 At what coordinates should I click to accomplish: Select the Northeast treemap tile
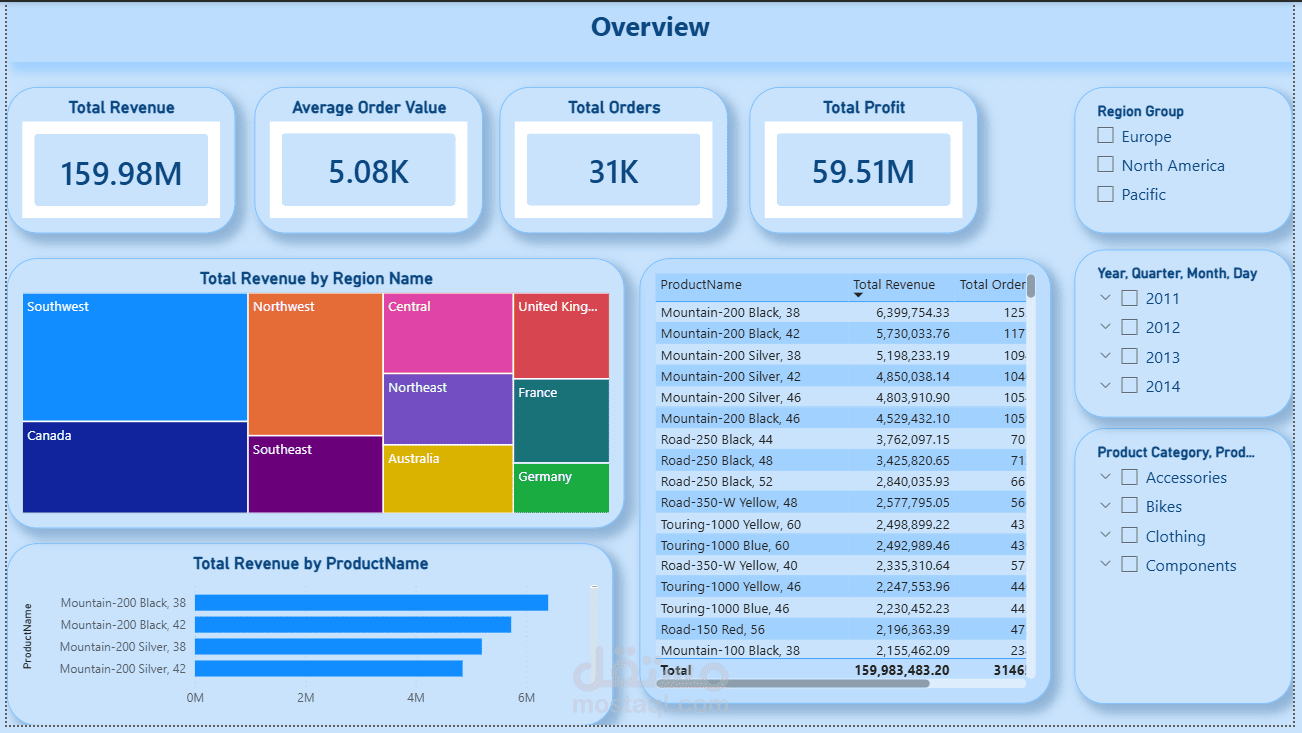point(448,409)
